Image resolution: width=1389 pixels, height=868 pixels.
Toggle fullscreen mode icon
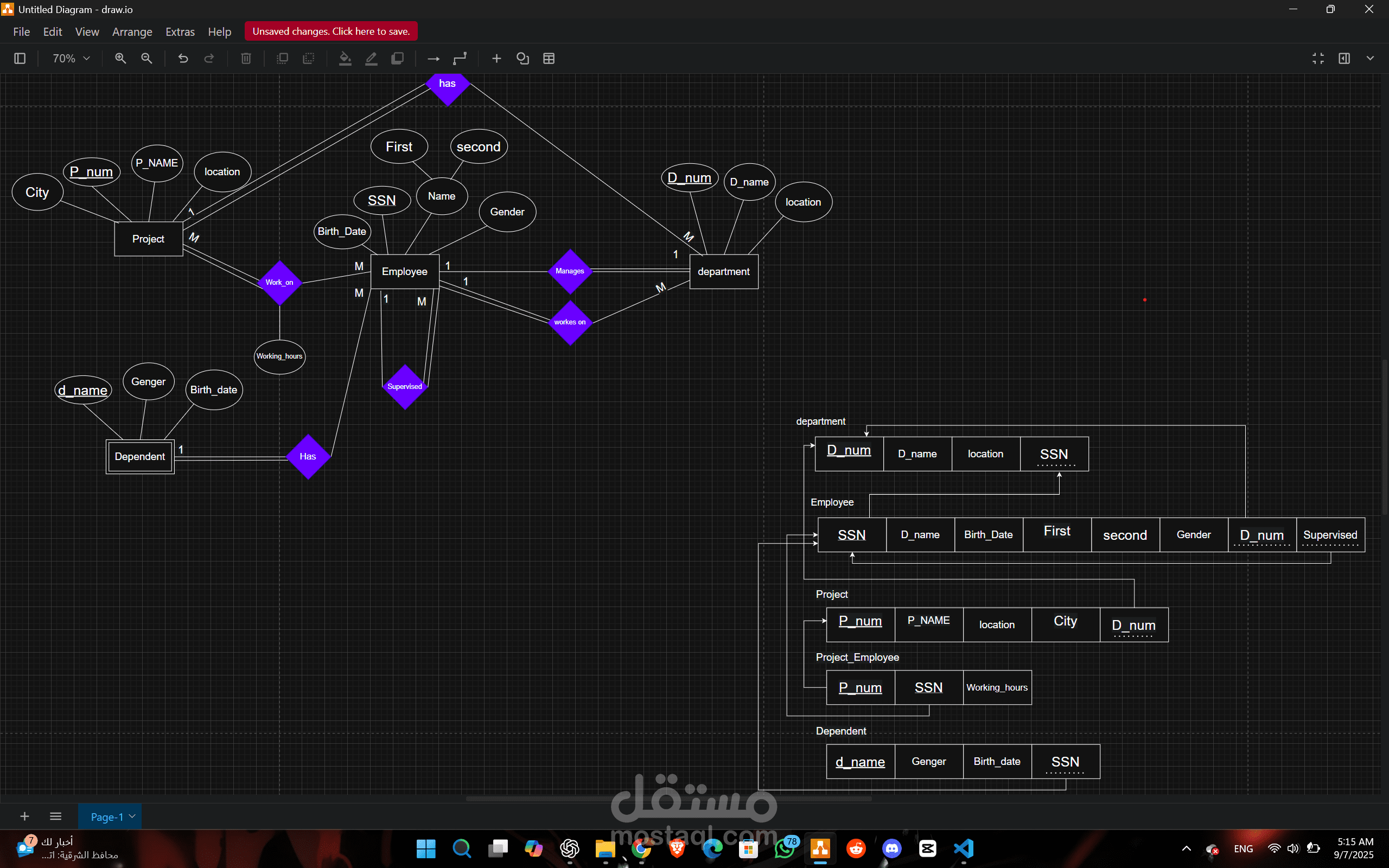1318,59
